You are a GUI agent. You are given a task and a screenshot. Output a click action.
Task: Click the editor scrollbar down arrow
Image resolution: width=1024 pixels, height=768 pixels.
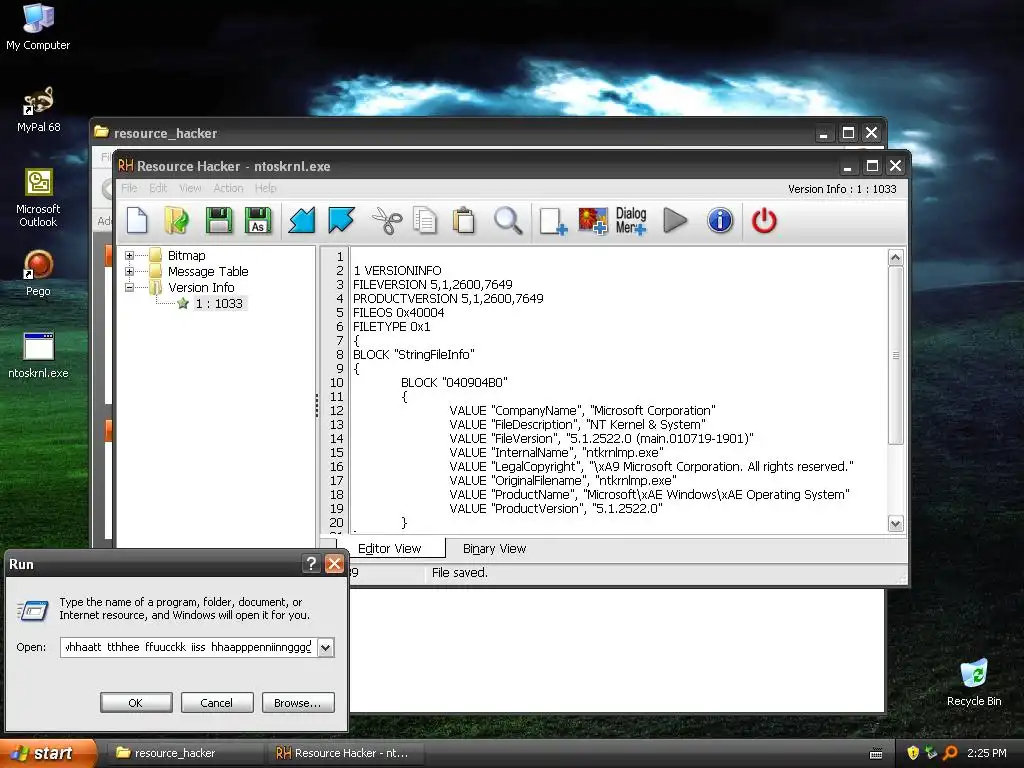pyautogui.click(x=895, y=523)
